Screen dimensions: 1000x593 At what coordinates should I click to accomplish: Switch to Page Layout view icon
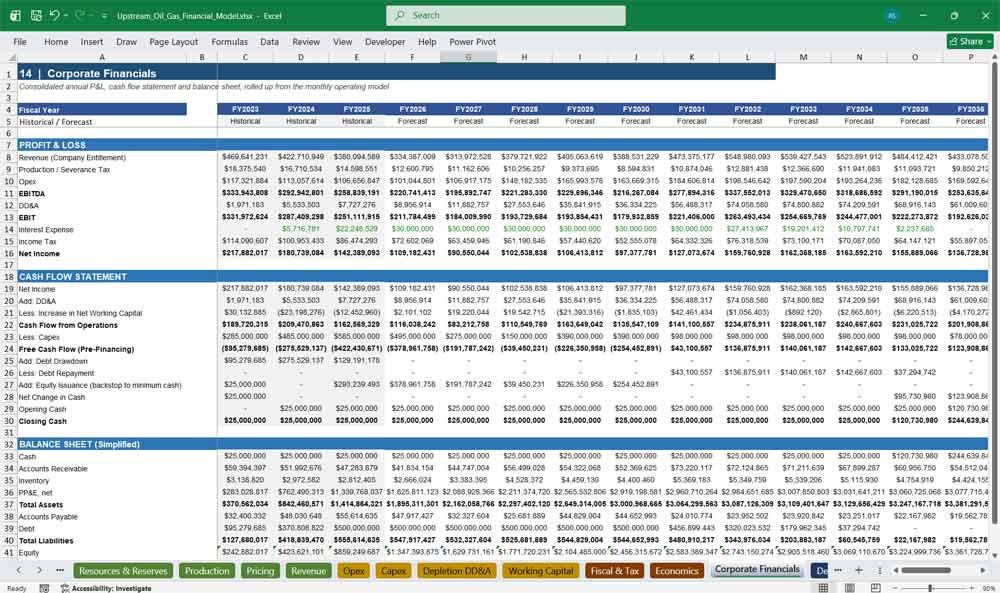(x=849, y=588)
